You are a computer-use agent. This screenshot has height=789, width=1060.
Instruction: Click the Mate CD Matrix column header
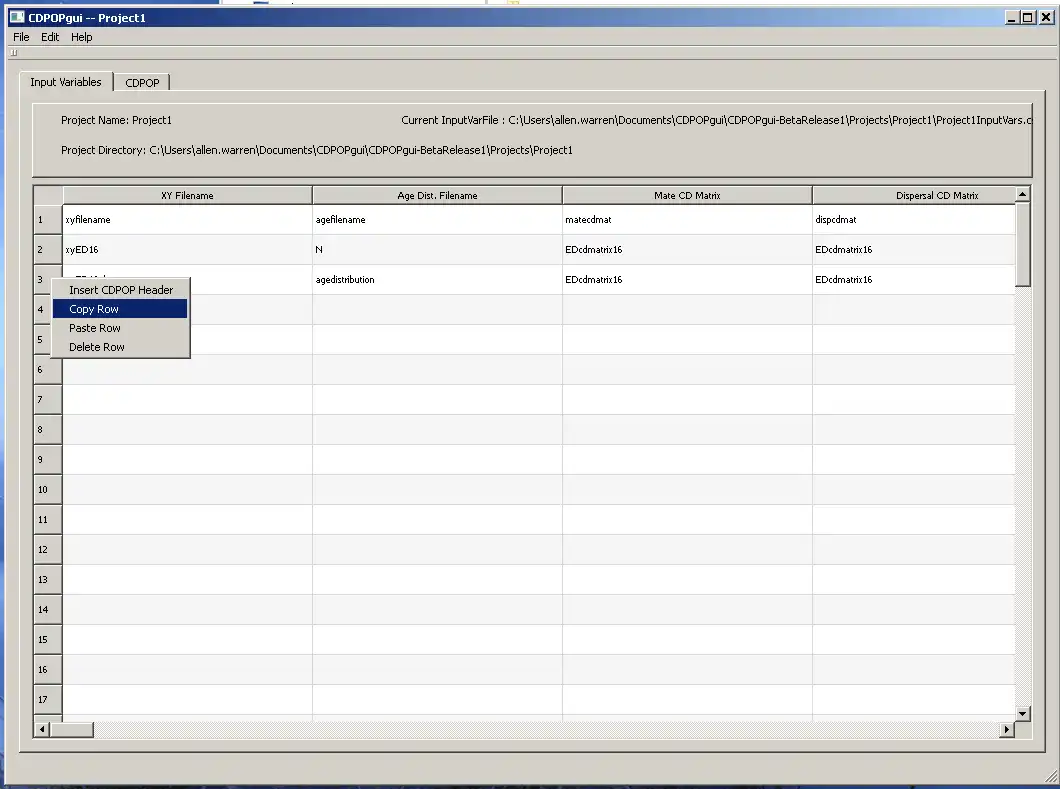(687, 195)
